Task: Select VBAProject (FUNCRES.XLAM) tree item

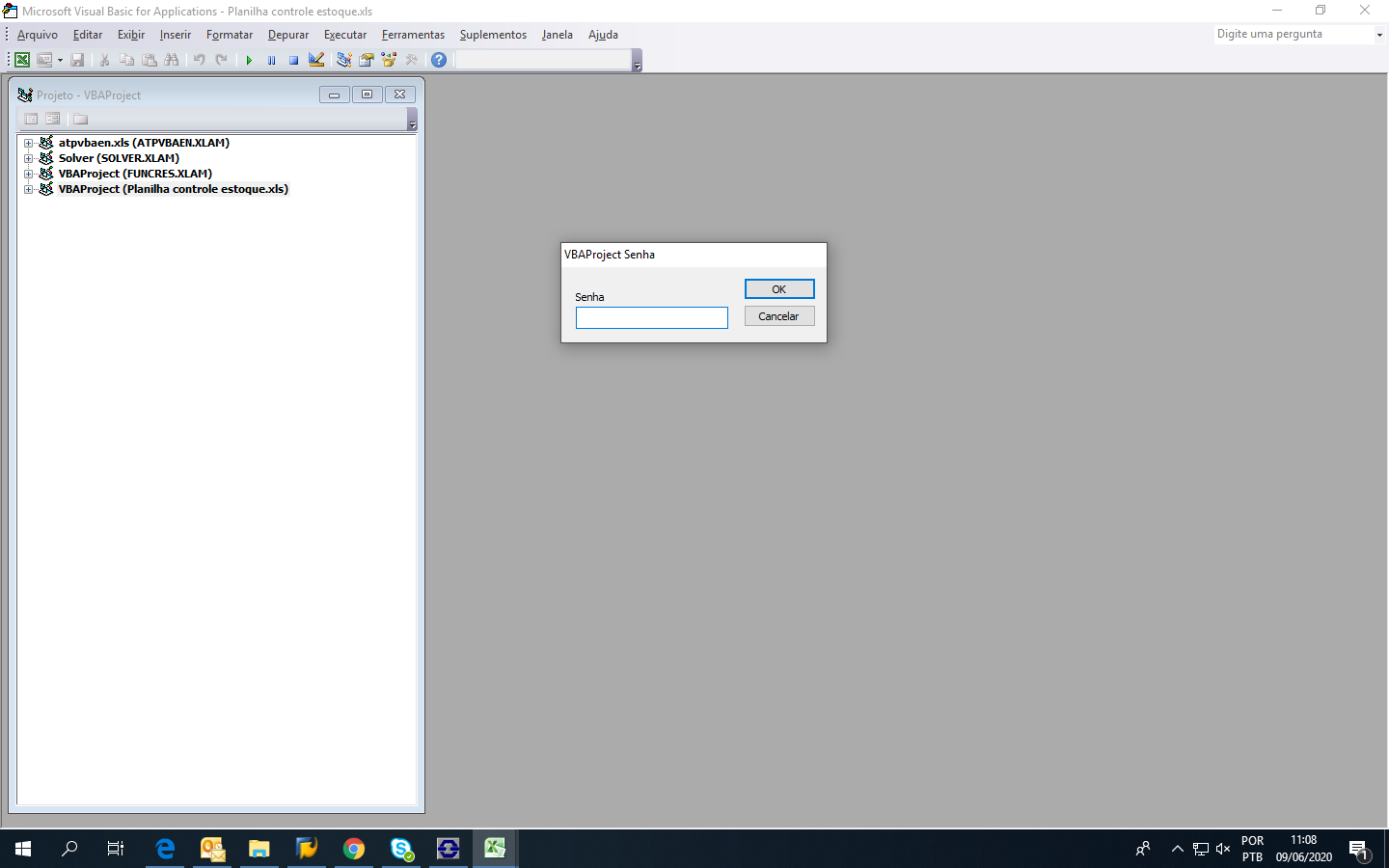Action: pyautogui.click(x=135, y=174)
